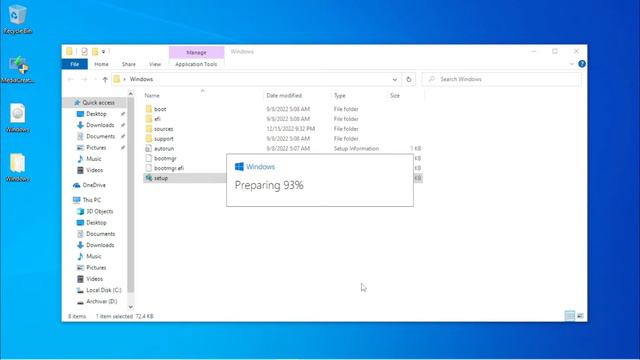Select the setup application file
The image size is (640, 360).
[161, 178]
